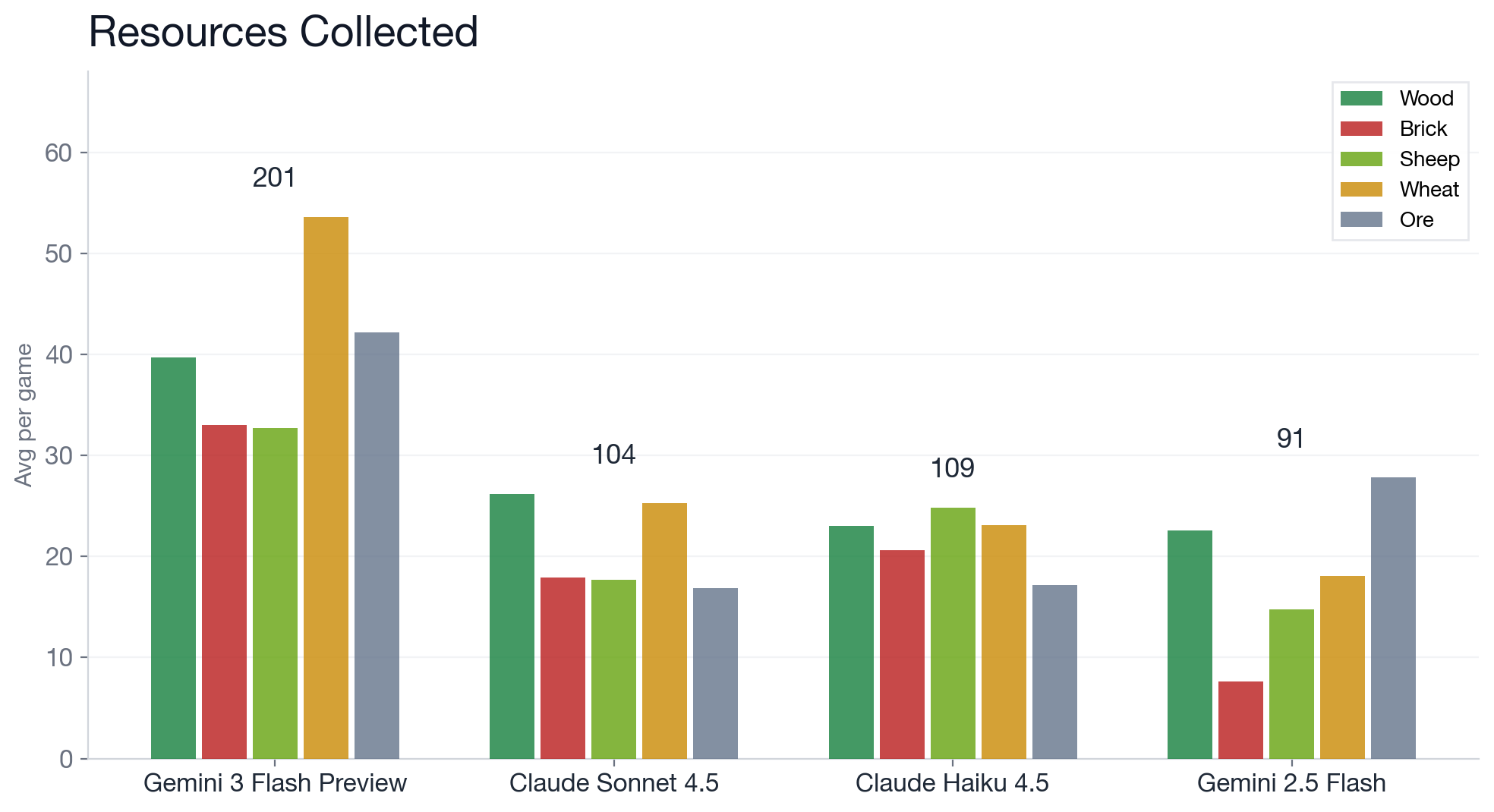
Task: Select the Wood bar for Gemini 3 Flash Preview
Action: tap(173, 558)
